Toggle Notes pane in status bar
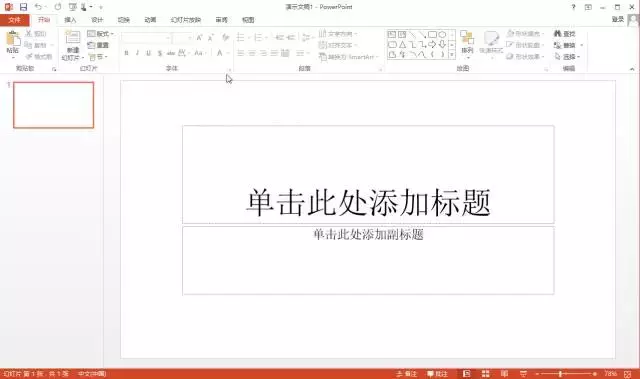The width and height of the screenshot is (640, 379). [x=407, y=374]
